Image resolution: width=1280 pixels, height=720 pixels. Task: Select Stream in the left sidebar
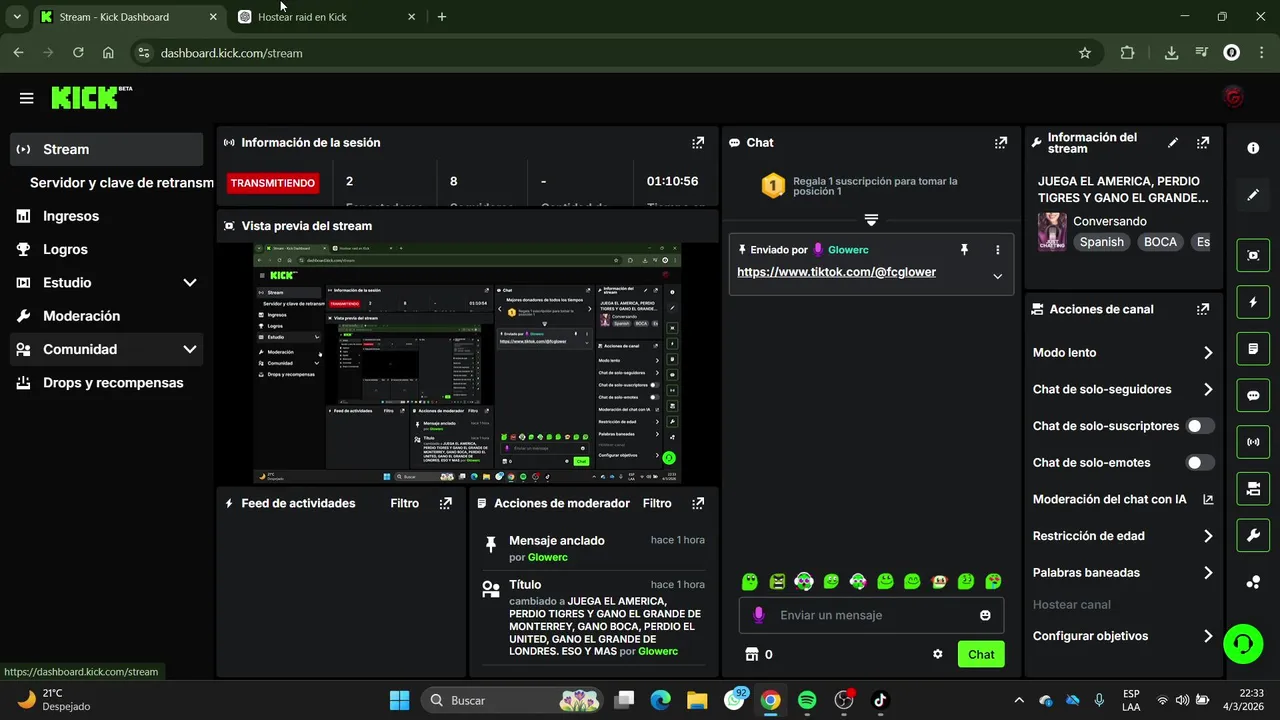tap(106, 149)
